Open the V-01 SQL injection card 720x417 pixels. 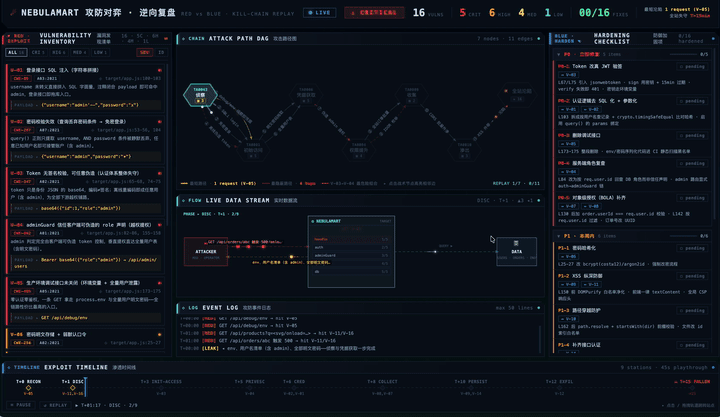coord(85,88)
